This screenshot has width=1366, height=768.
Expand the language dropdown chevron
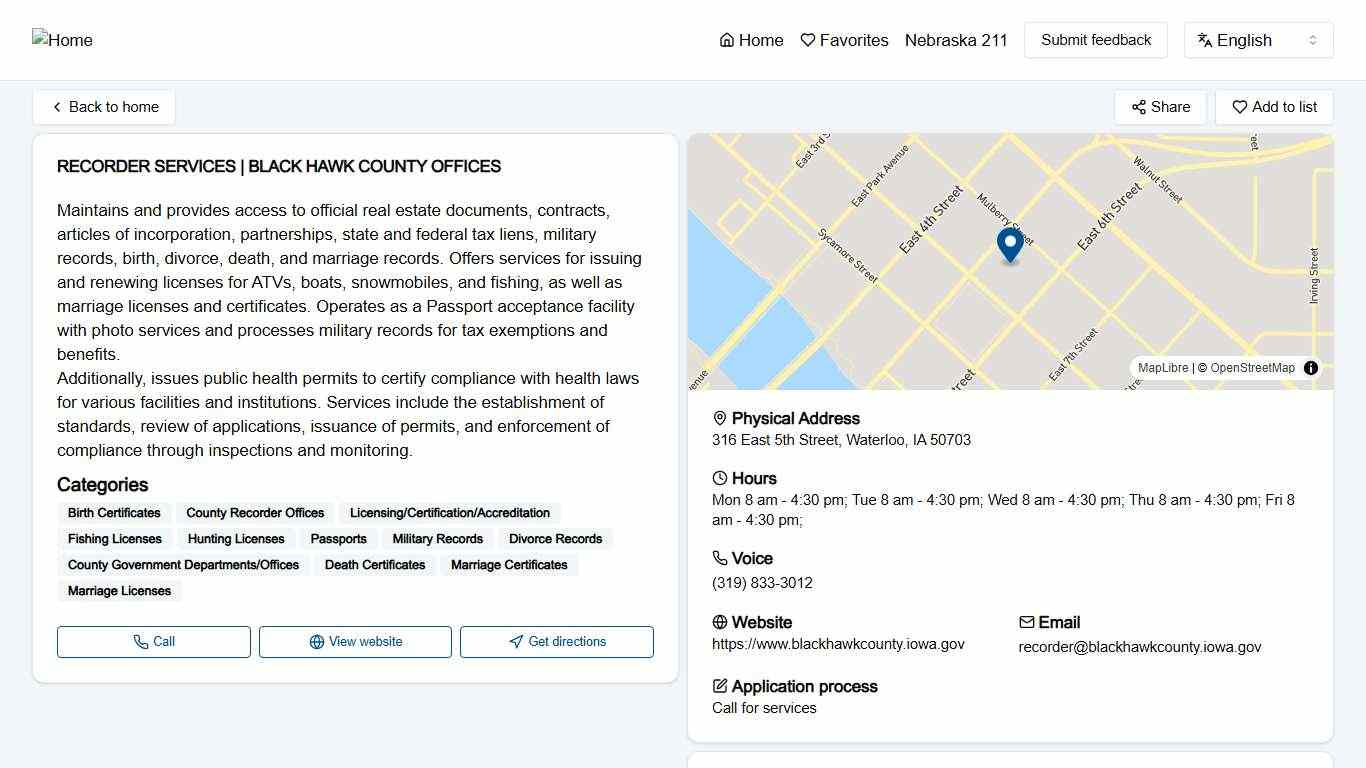(1314, 40)
